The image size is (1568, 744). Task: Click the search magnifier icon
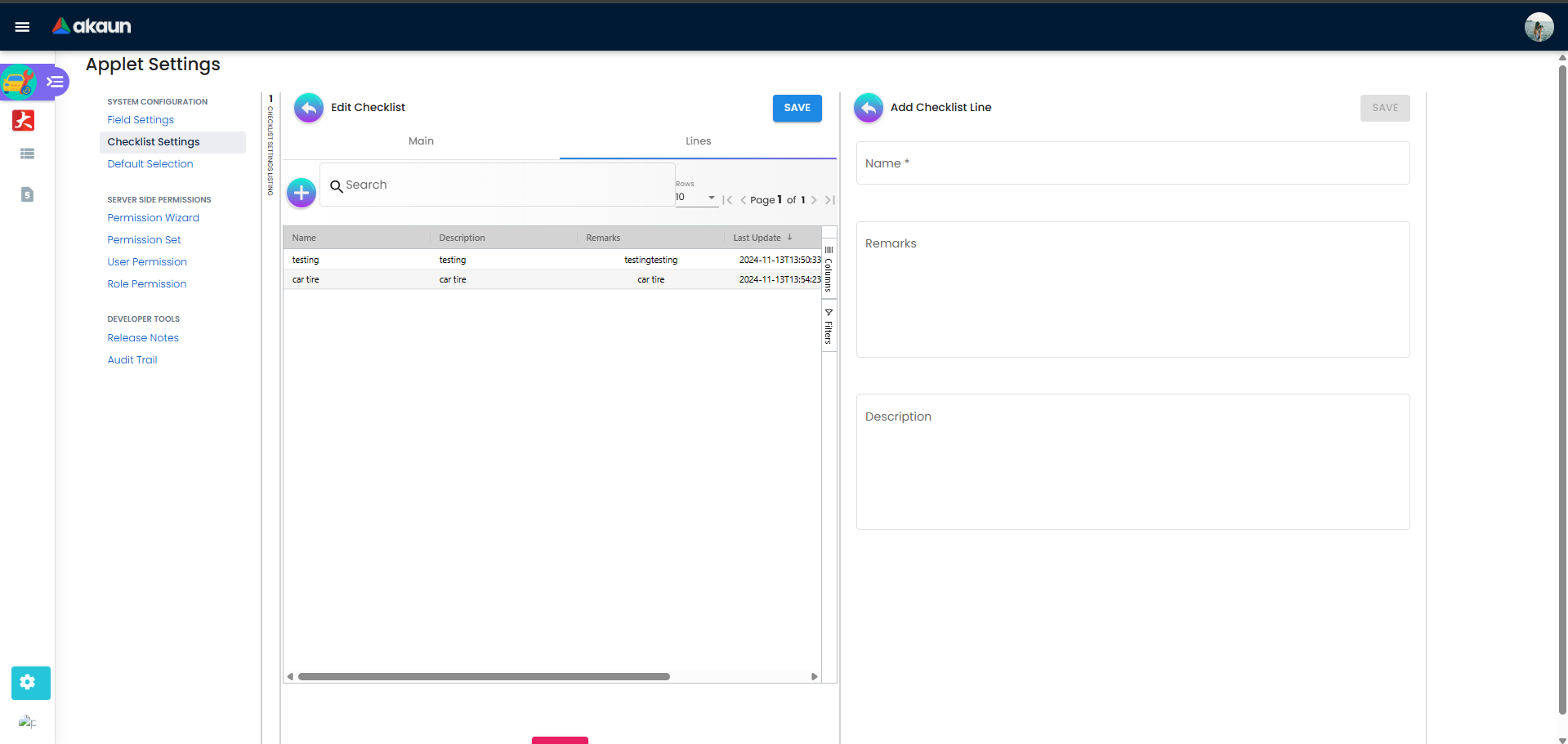[336, 186]
